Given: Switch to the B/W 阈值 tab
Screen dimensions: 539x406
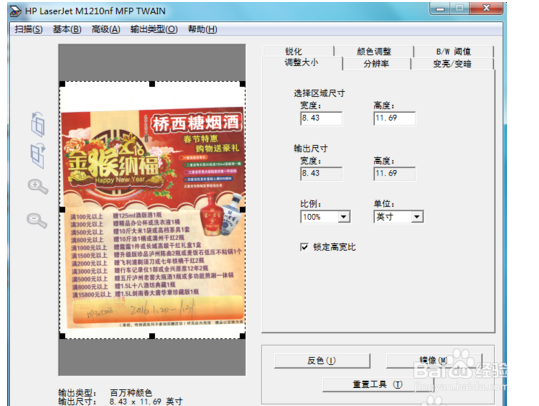Looking at the screenshot, I should (453, 51).
